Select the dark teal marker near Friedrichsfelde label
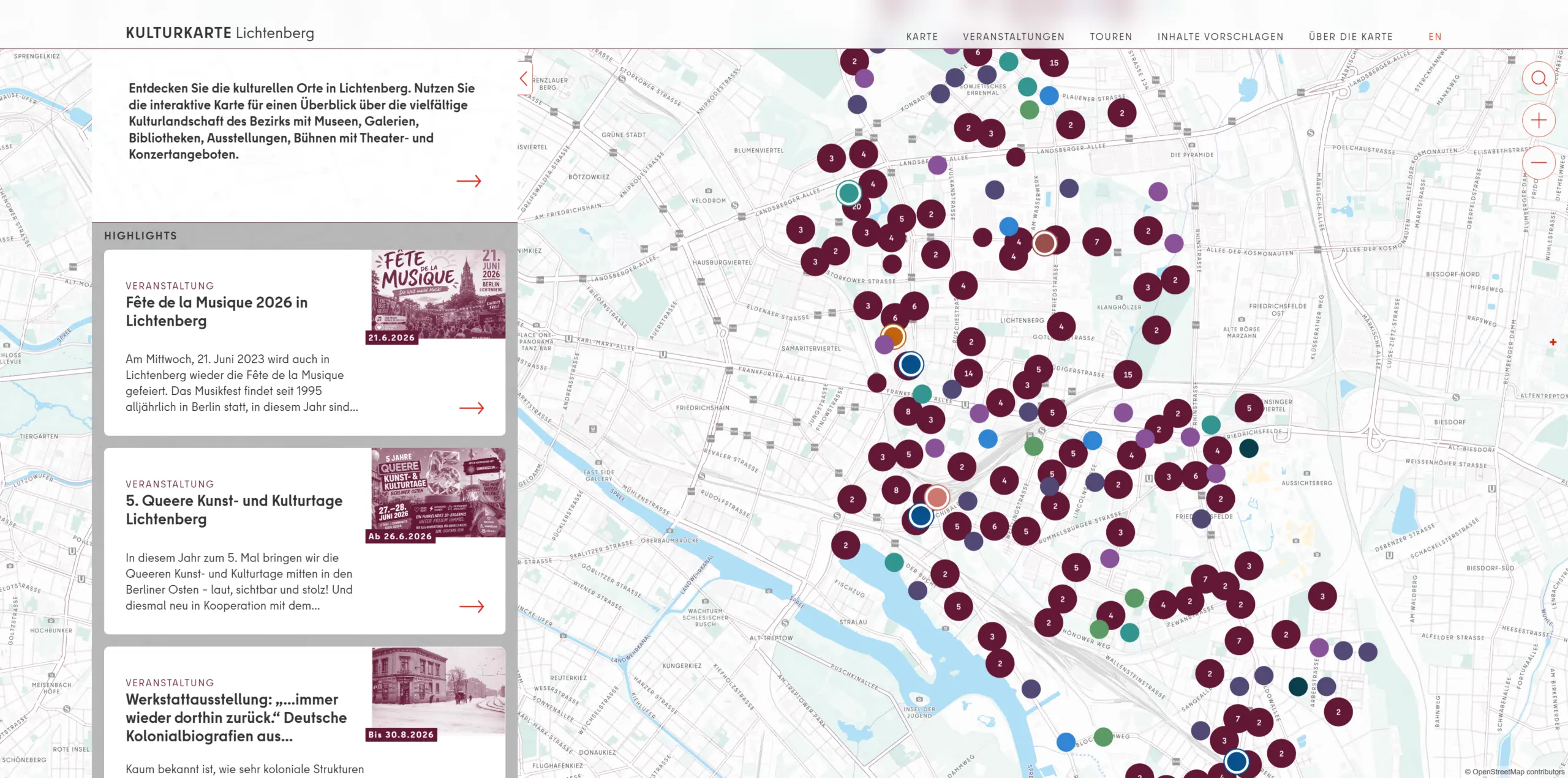Viewport: 1568px width, 778px height. coord(1248,448)
